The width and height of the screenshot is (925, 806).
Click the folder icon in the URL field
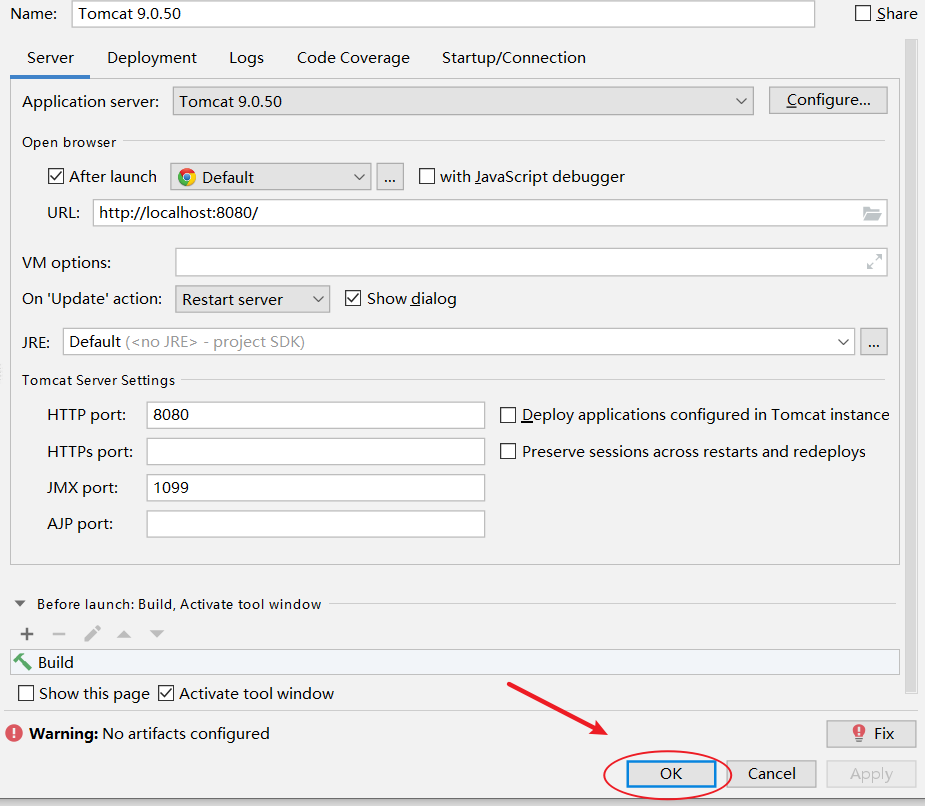click(871, 214)
